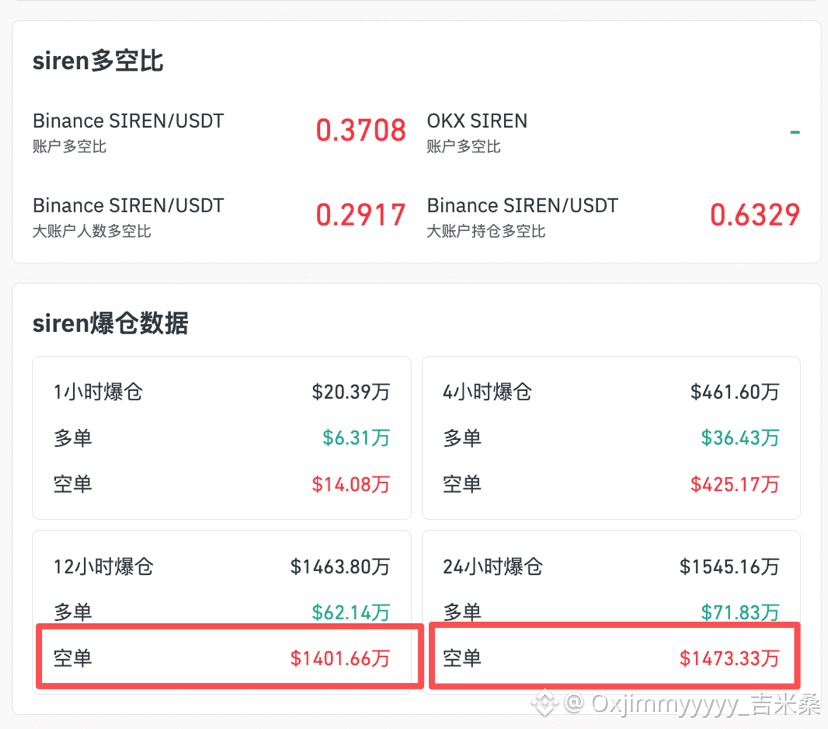The width and height of the screenshot is (828, 729).
Task: Click the OKX SIREN dash value
Action: click(795, 132)
